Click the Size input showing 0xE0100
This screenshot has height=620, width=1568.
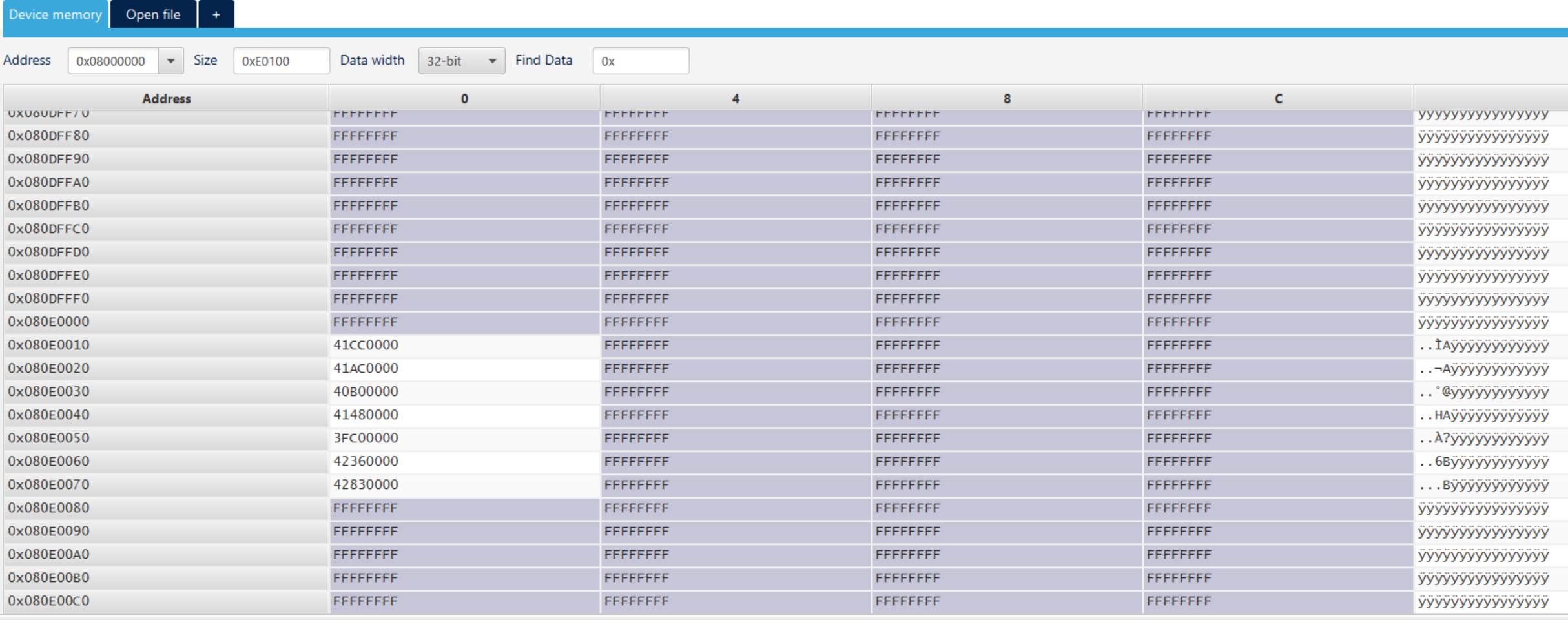click(x=281, y=60)
